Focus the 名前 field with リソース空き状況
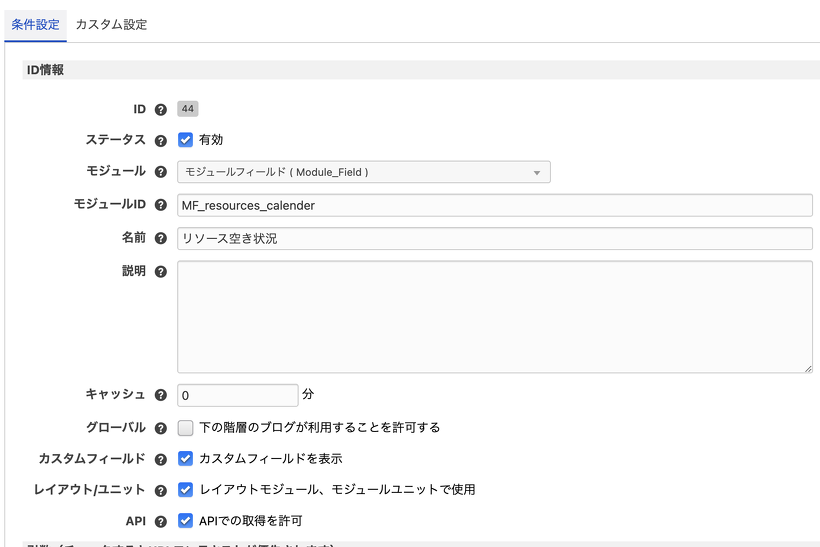The image size is (820, 547). (494, 238)
